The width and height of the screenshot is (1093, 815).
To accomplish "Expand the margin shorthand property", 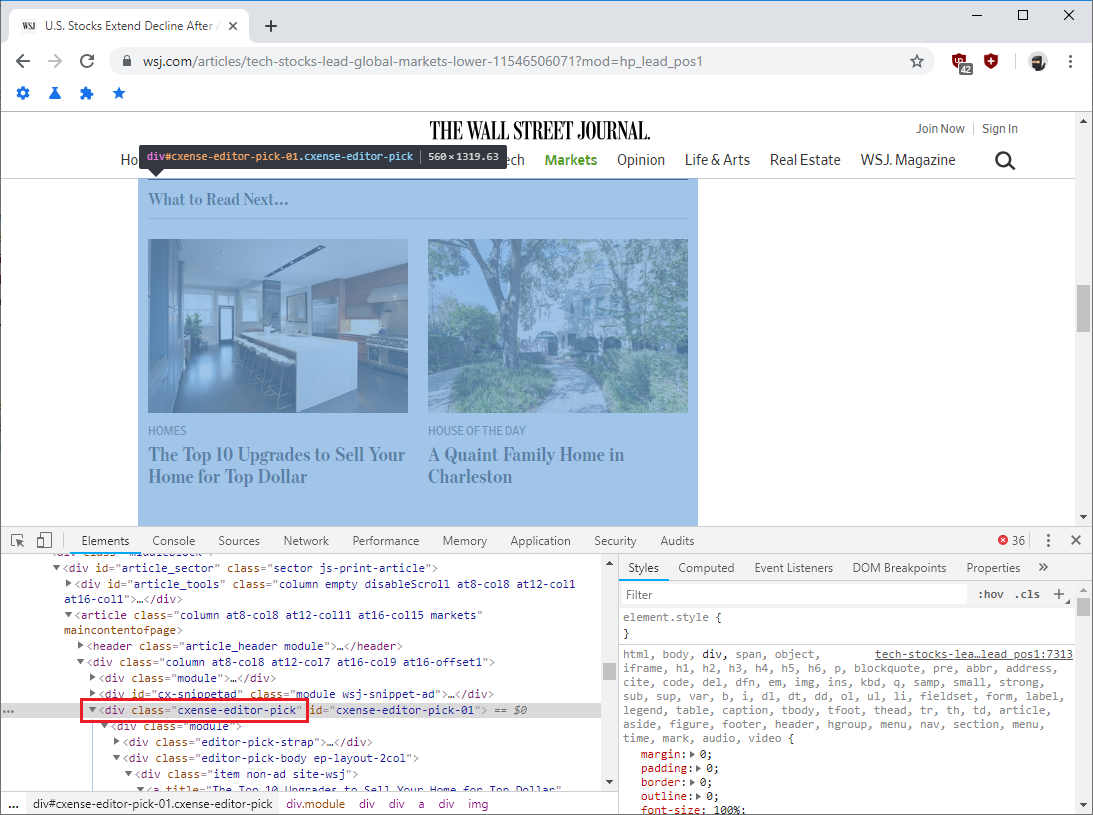I will (x=693, y=754).
